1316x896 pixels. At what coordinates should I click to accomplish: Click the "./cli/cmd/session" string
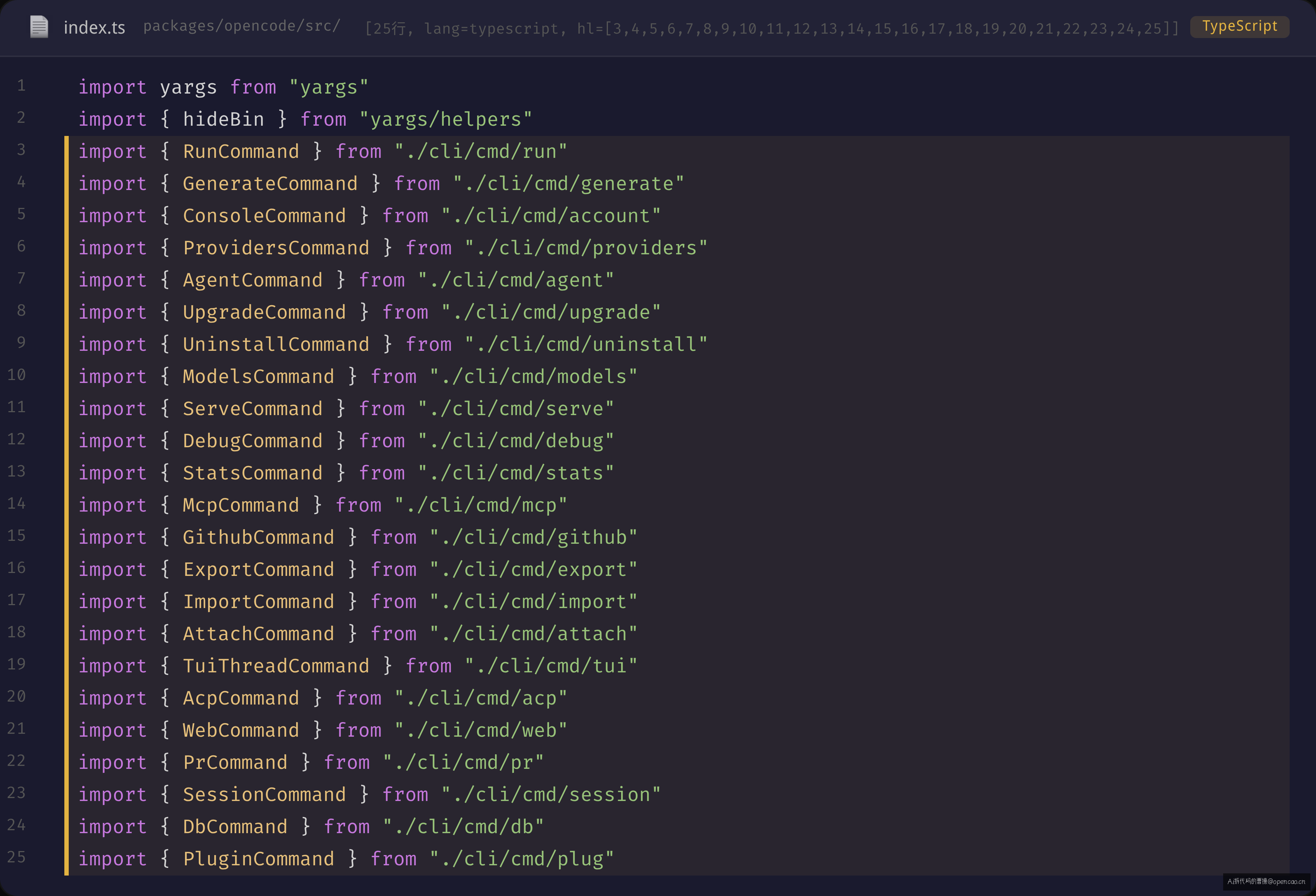551,795
